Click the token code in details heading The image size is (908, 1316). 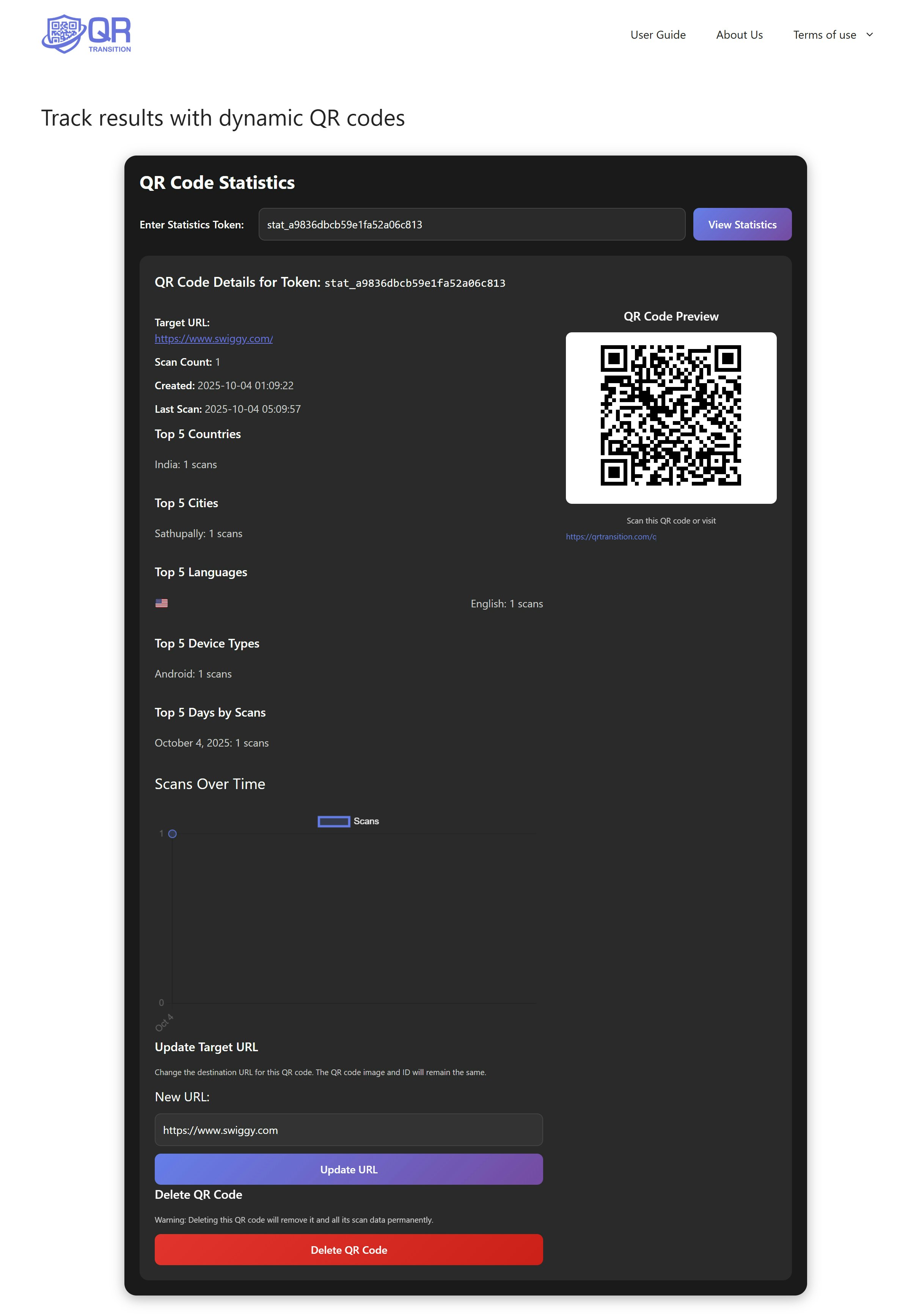click(x=414, y=283)
